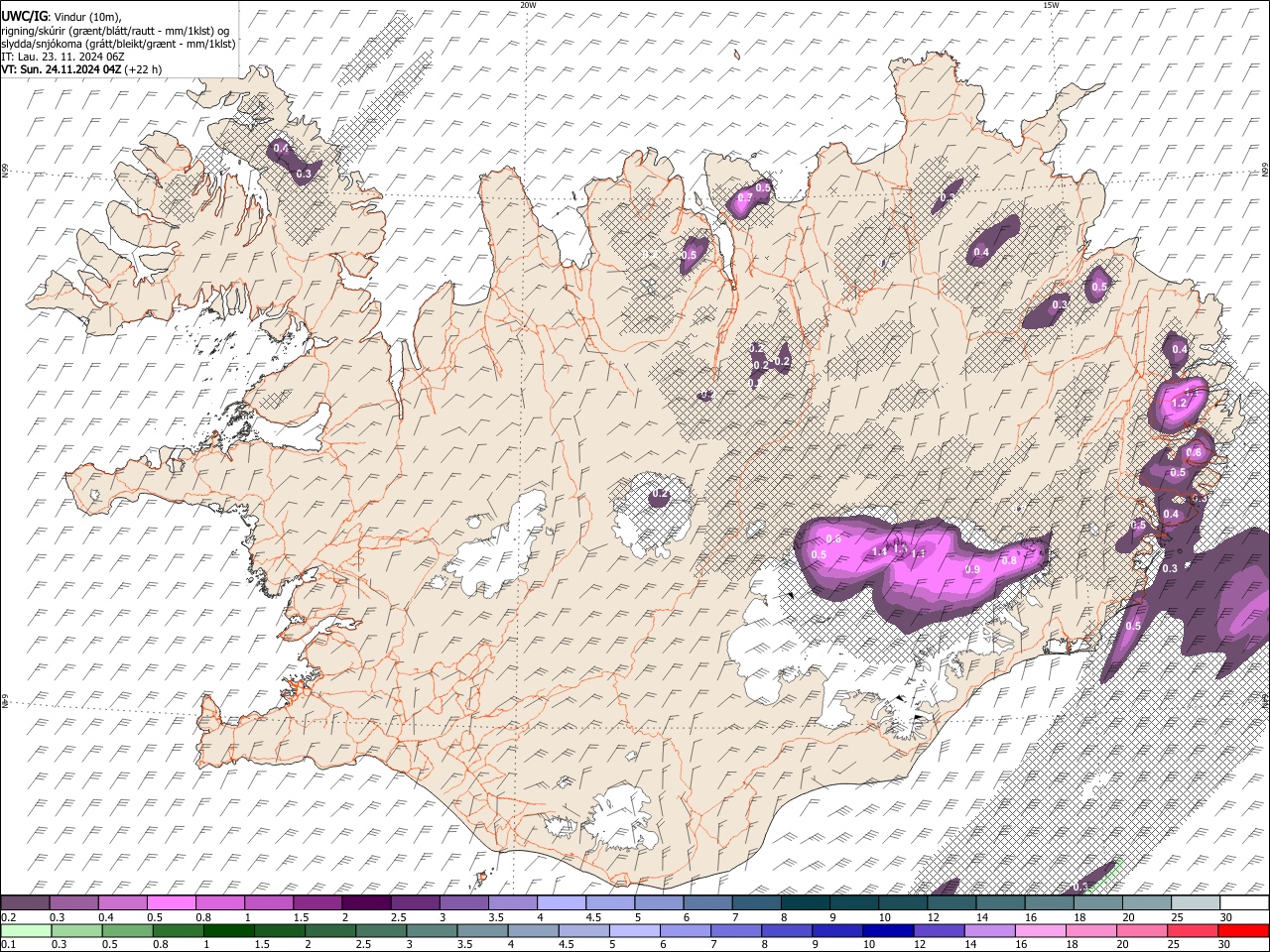Click the 1.4 value in the pink snow band
The width and height of the screenshot is (1270, 952).
pos(878,551)
